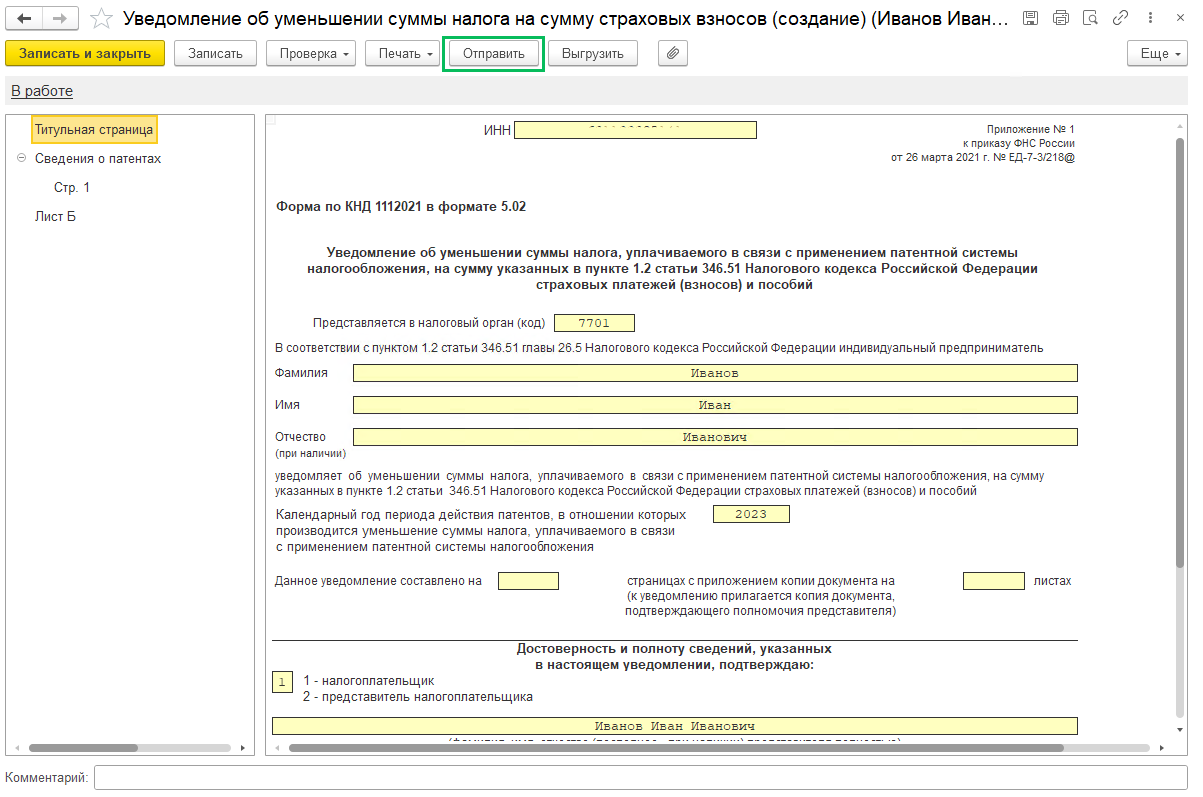
Task: Click the Записать button
Action: (x=215, y=54)
